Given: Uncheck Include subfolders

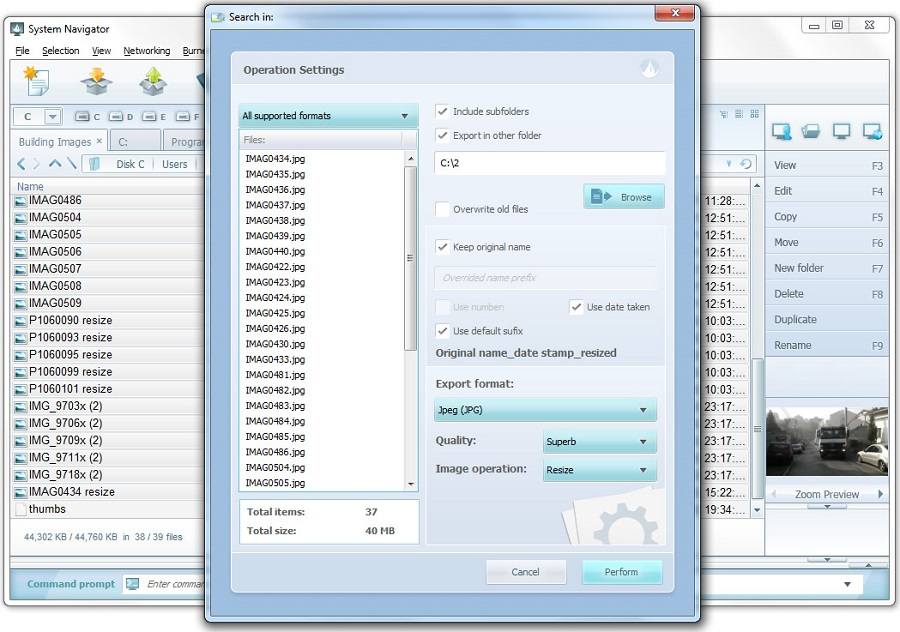Looking at the screenshot, I should point(440,111).
